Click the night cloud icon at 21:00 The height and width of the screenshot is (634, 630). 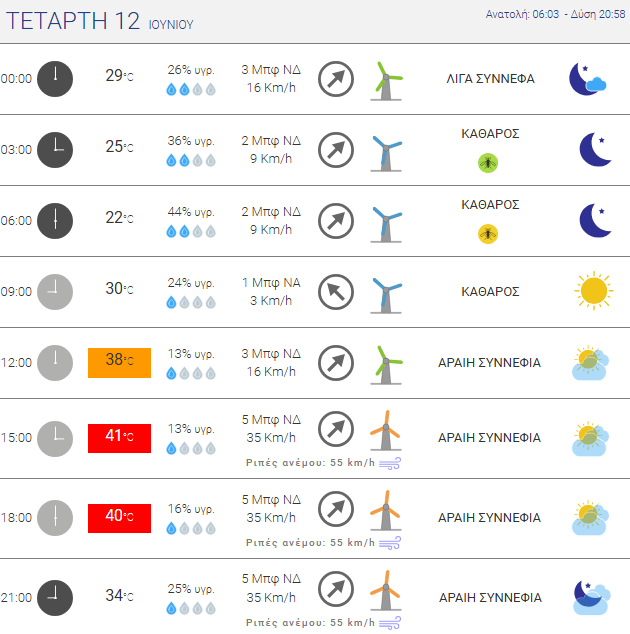coord(592,598)
